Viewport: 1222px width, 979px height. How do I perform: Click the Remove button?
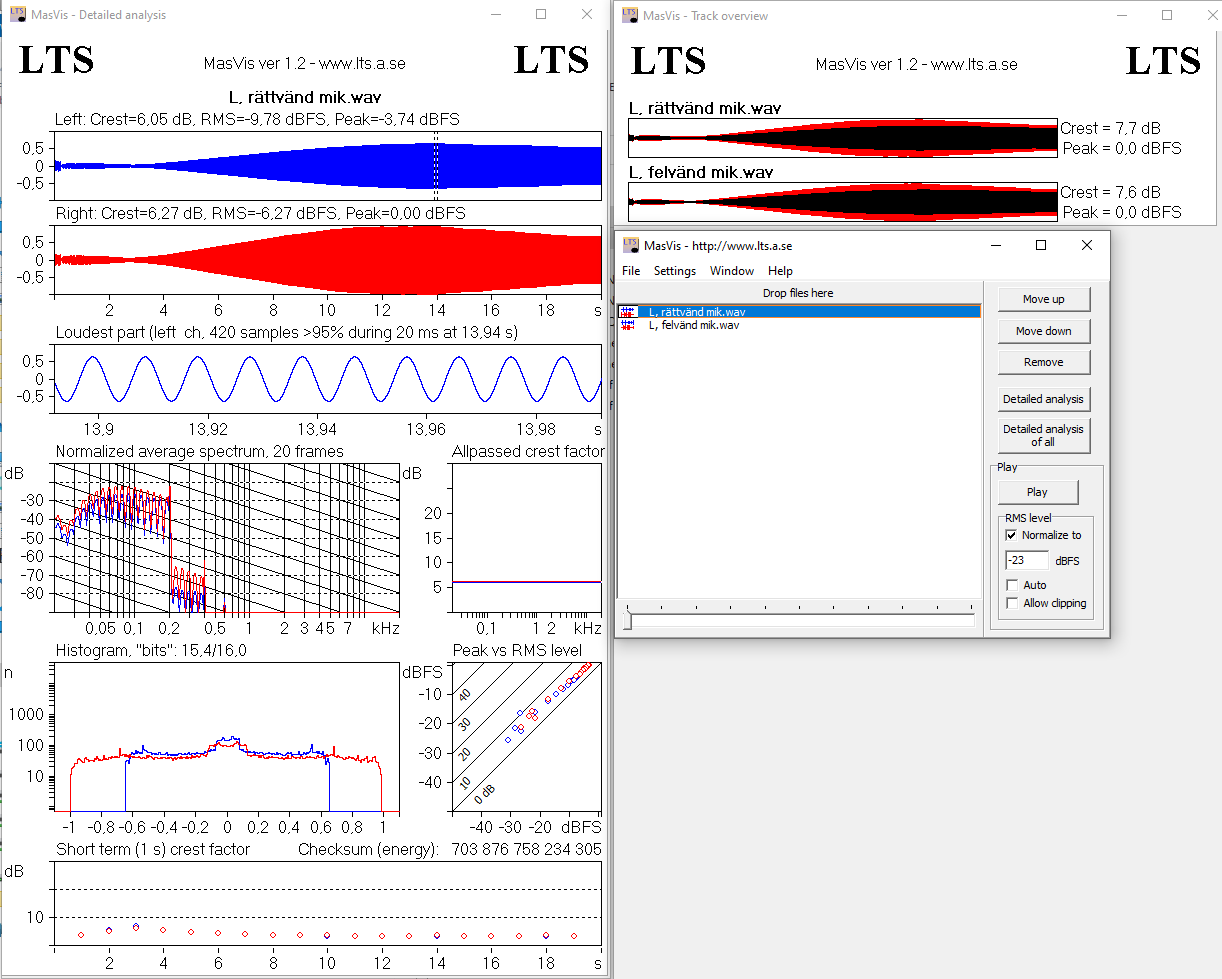1043,362
